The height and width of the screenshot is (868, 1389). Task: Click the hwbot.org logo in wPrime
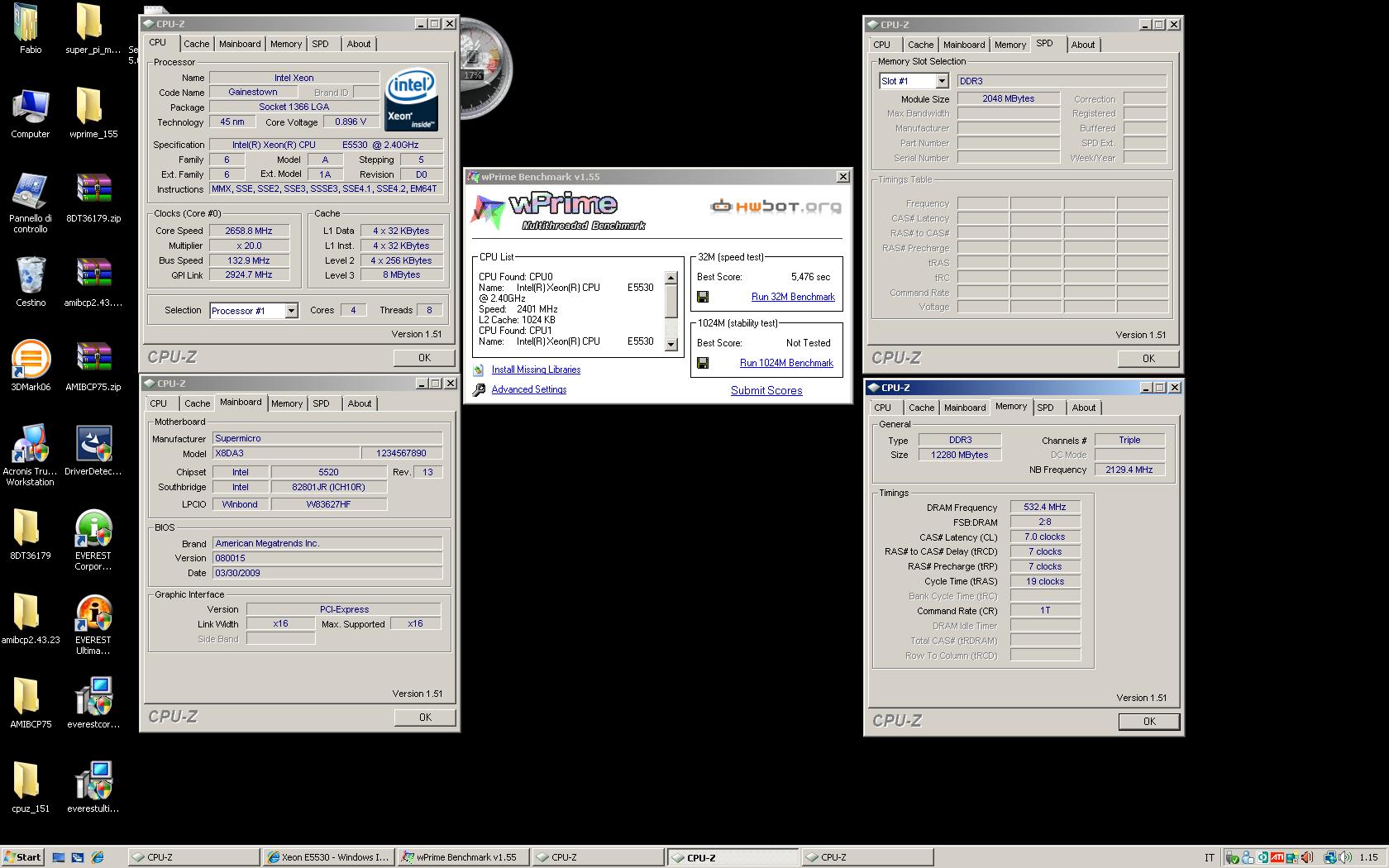click(x=776, y=206)
